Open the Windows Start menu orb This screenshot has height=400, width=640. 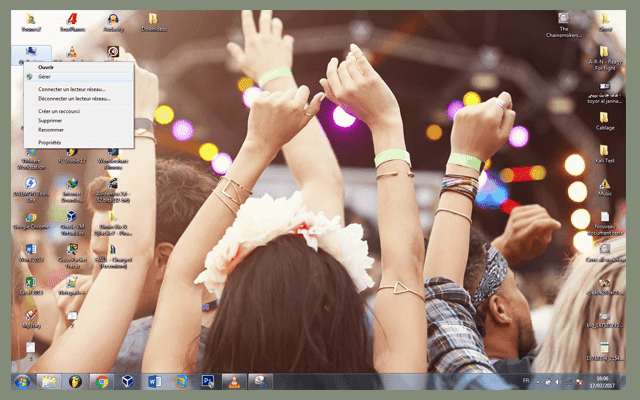coord(22,381)
